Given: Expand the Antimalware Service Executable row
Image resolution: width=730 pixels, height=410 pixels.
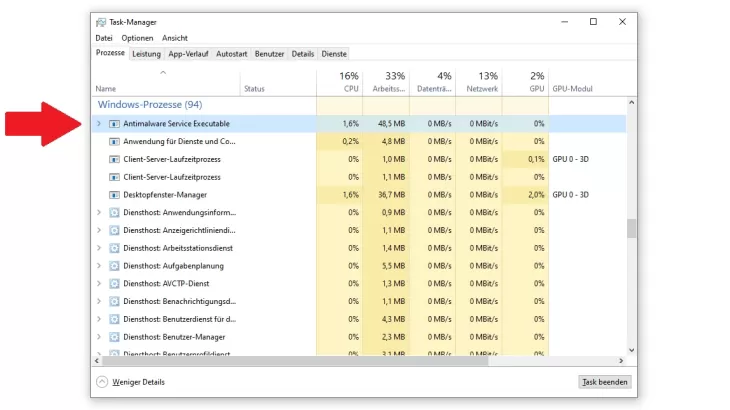Looking at the screenshot, I should point(98,124).
